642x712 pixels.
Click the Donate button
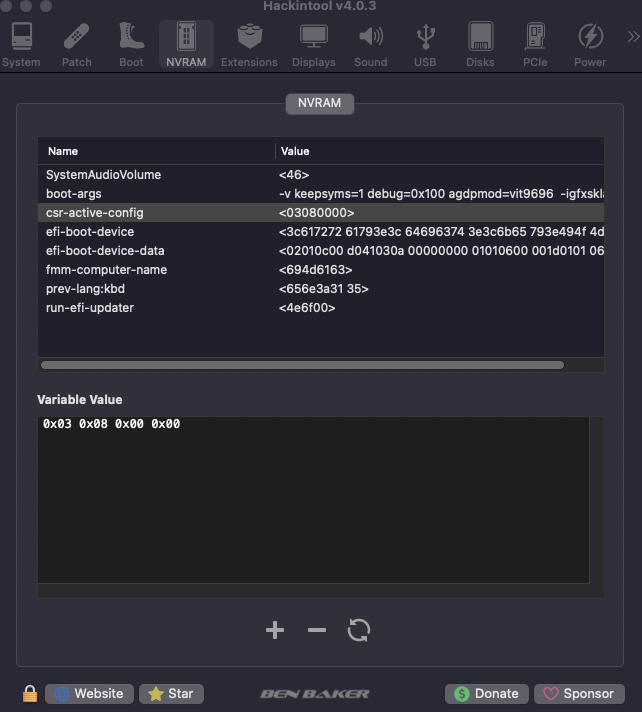click(x=487, y=693)
